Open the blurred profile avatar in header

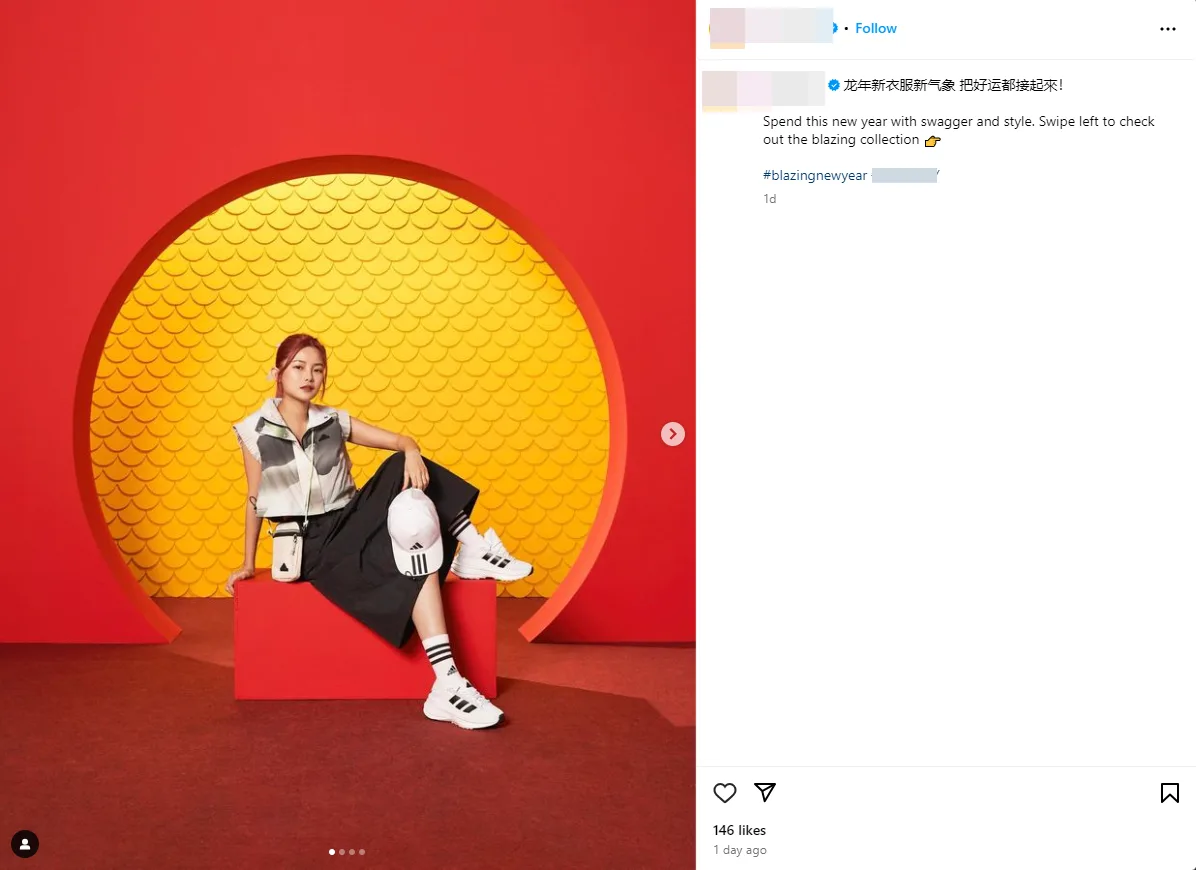[727, 28]
